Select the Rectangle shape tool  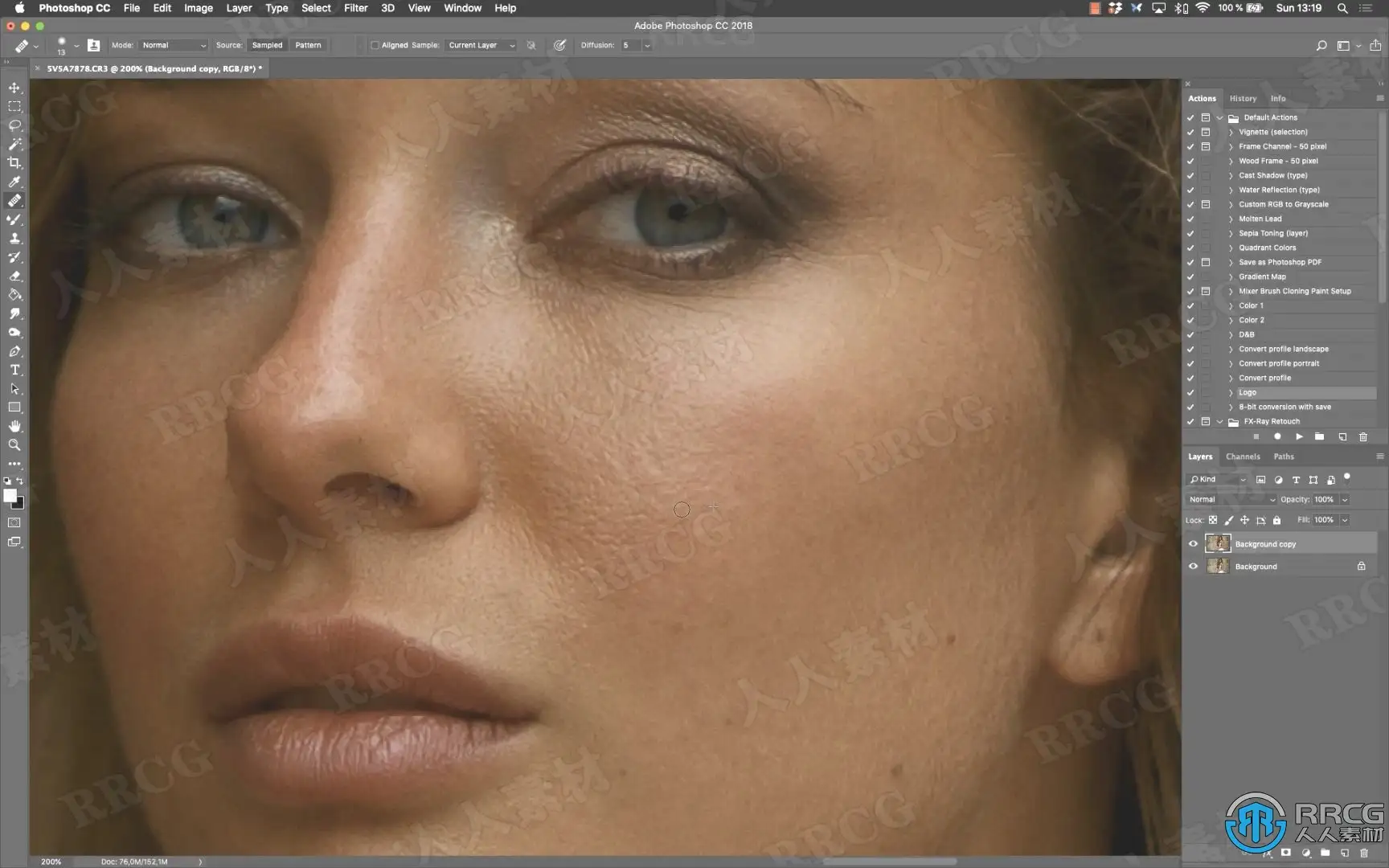click(14, 407)
